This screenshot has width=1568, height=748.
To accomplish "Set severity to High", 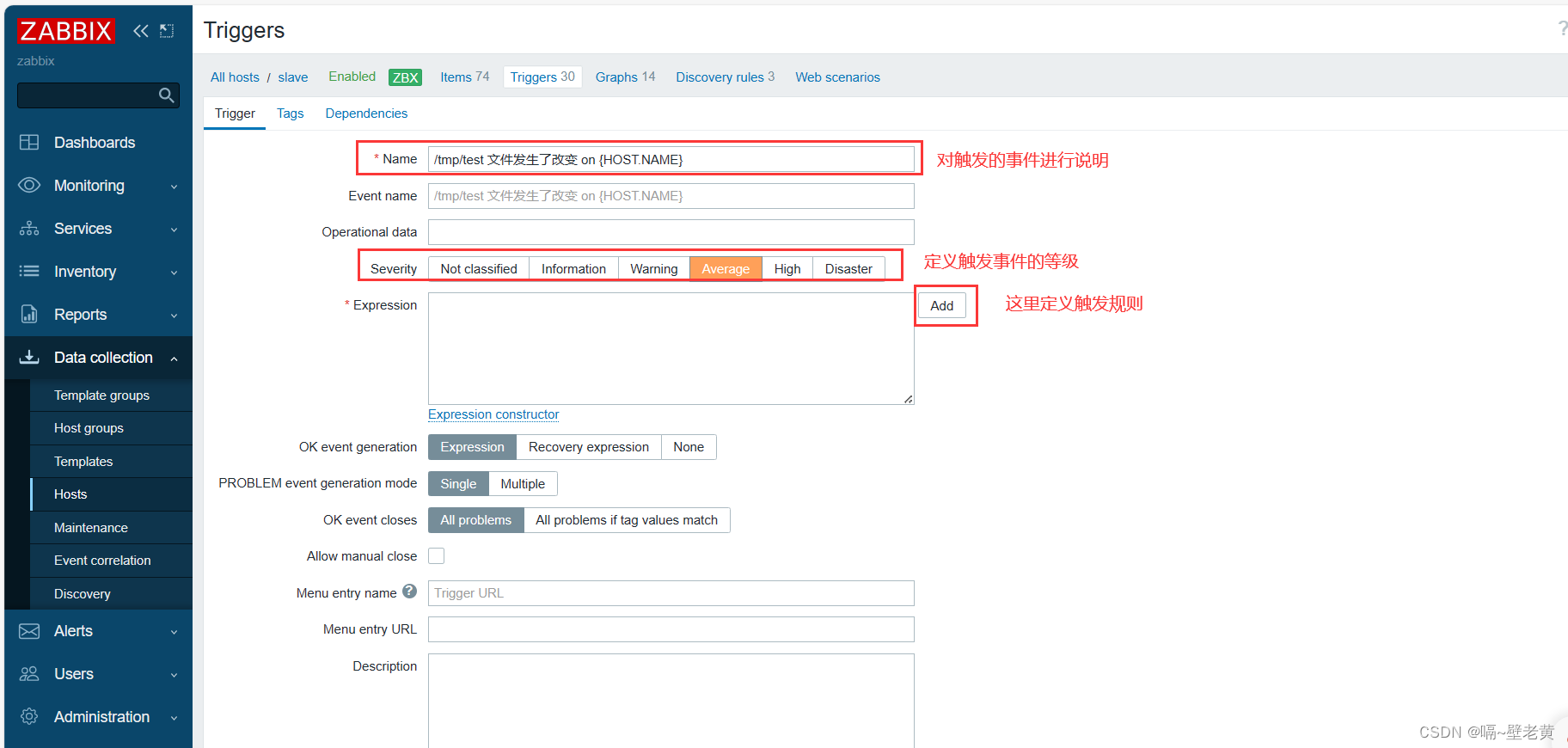I will 787,269.
